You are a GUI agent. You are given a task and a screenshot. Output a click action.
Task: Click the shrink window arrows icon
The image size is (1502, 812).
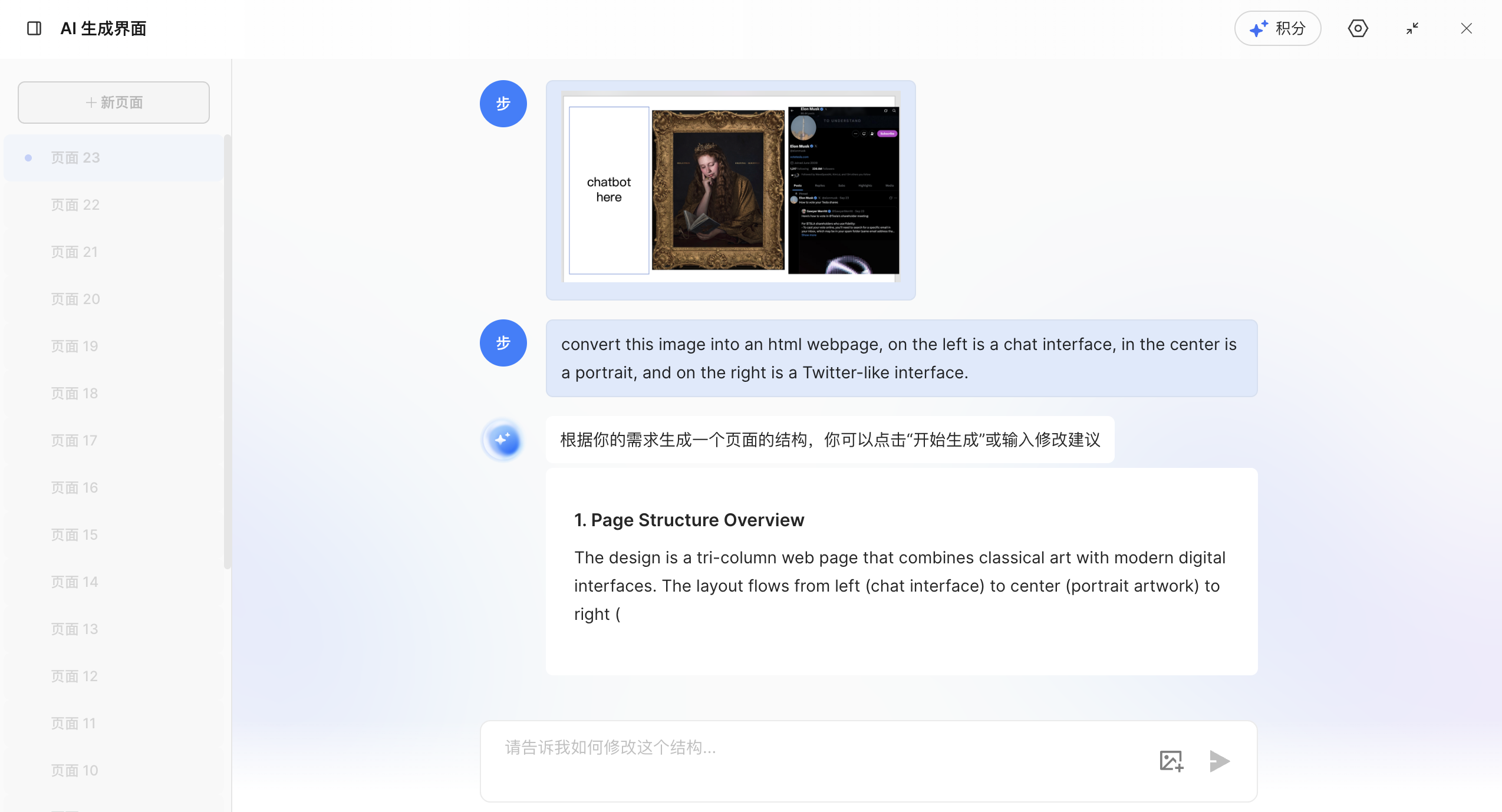click(1412, 28)
